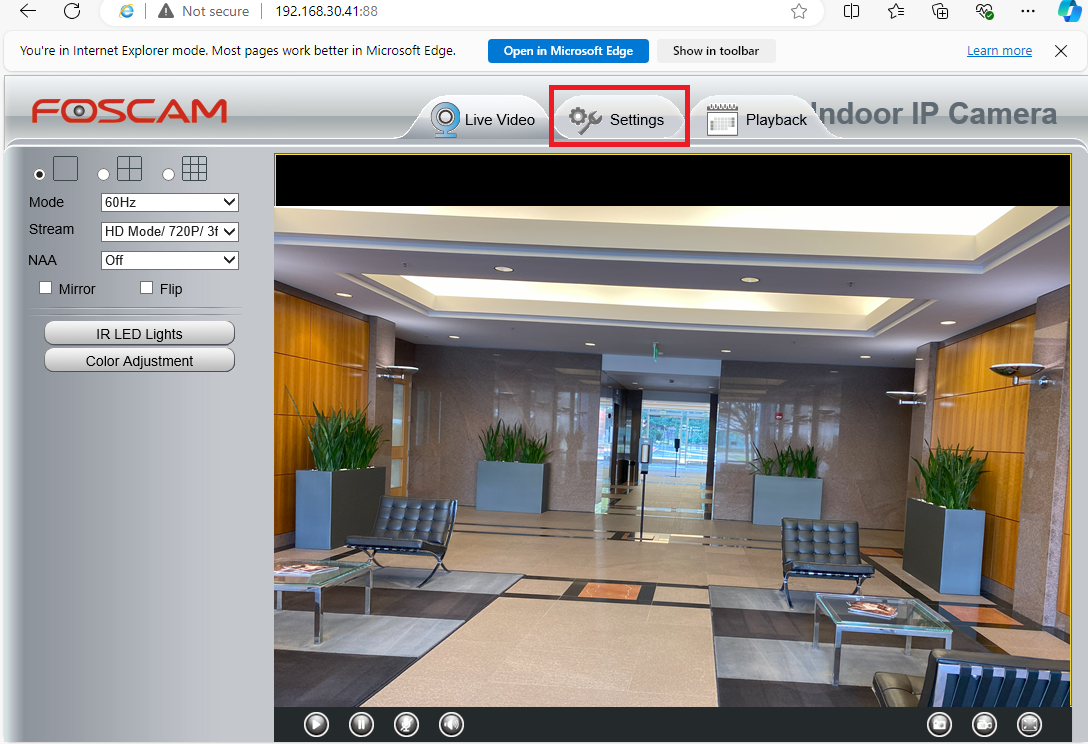
Task: Start recording with the camcorder icon
Action: pyautogui.click(x=984, y=724)
